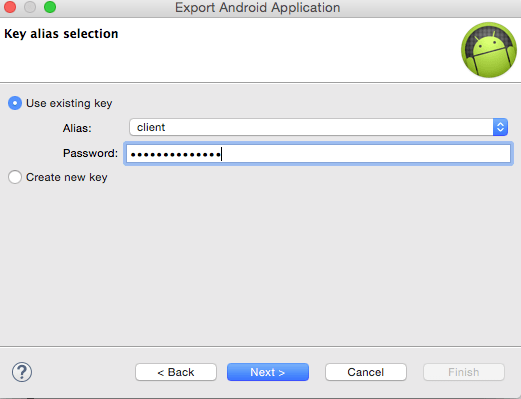Click the disabled Finish button

[x=464, y=372]
